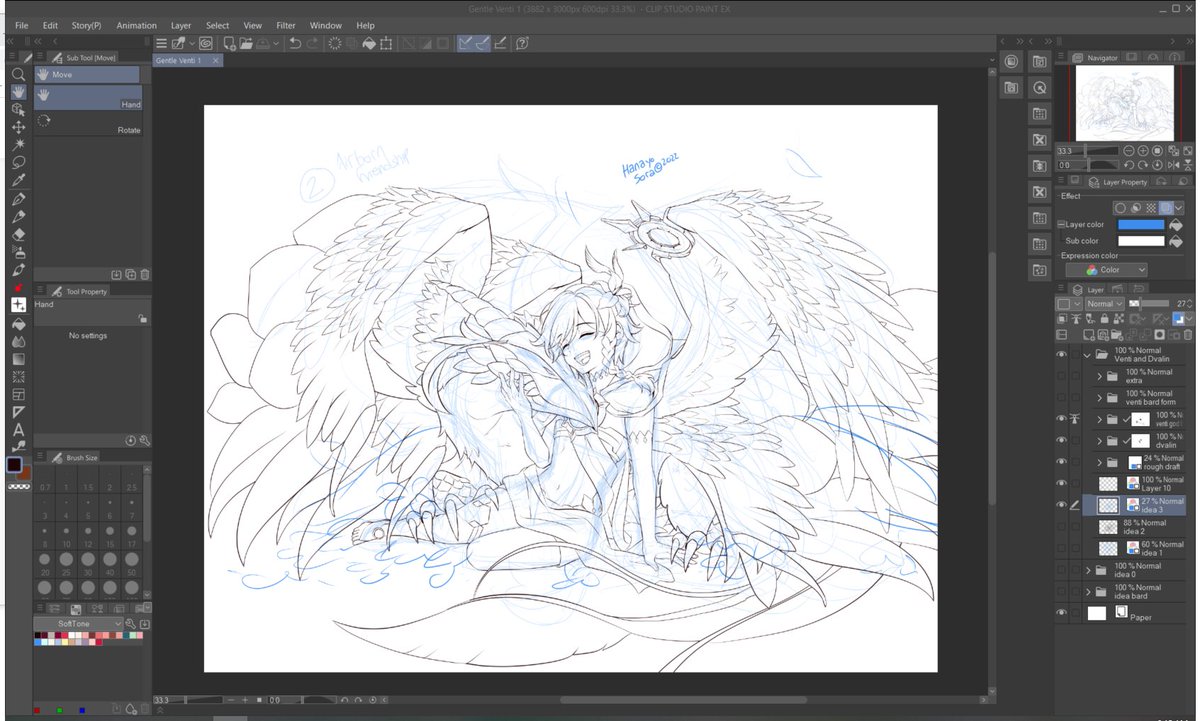This screenshot has height=721, width=1200.
Task: Open the File menu
Action: [22, 25]
